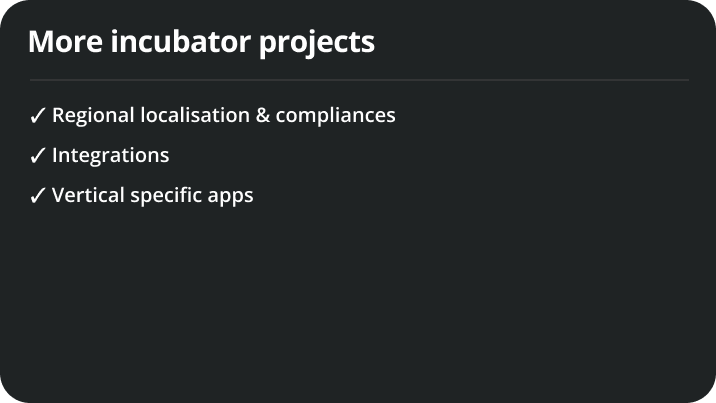Click empty space right of heading
Viewport: 716px width, 403px height.
pyautogui.click(x=530, y=42)
